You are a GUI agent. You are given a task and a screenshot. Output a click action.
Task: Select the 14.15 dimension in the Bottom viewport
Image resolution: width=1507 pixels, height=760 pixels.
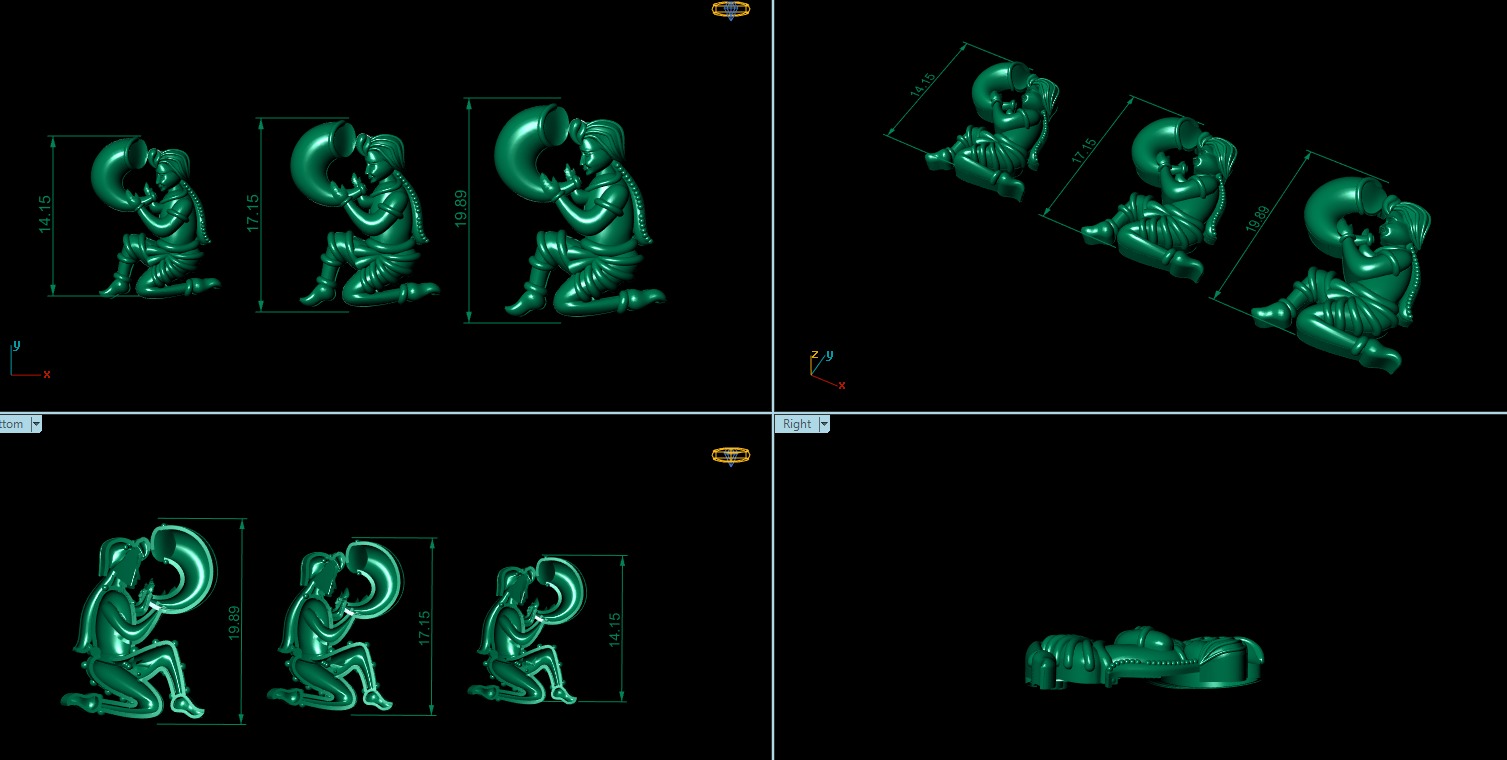tap(614, 629)
